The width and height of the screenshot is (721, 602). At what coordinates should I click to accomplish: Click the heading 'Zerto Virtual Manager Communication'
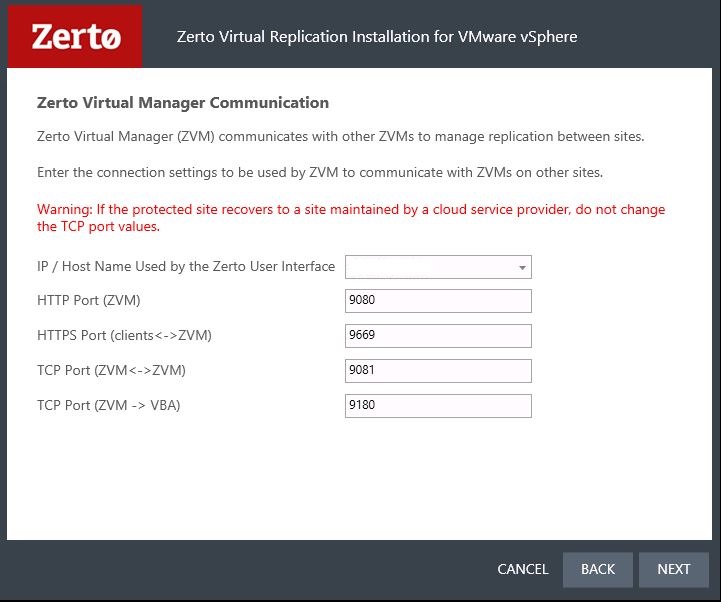[x=183, y=103]
